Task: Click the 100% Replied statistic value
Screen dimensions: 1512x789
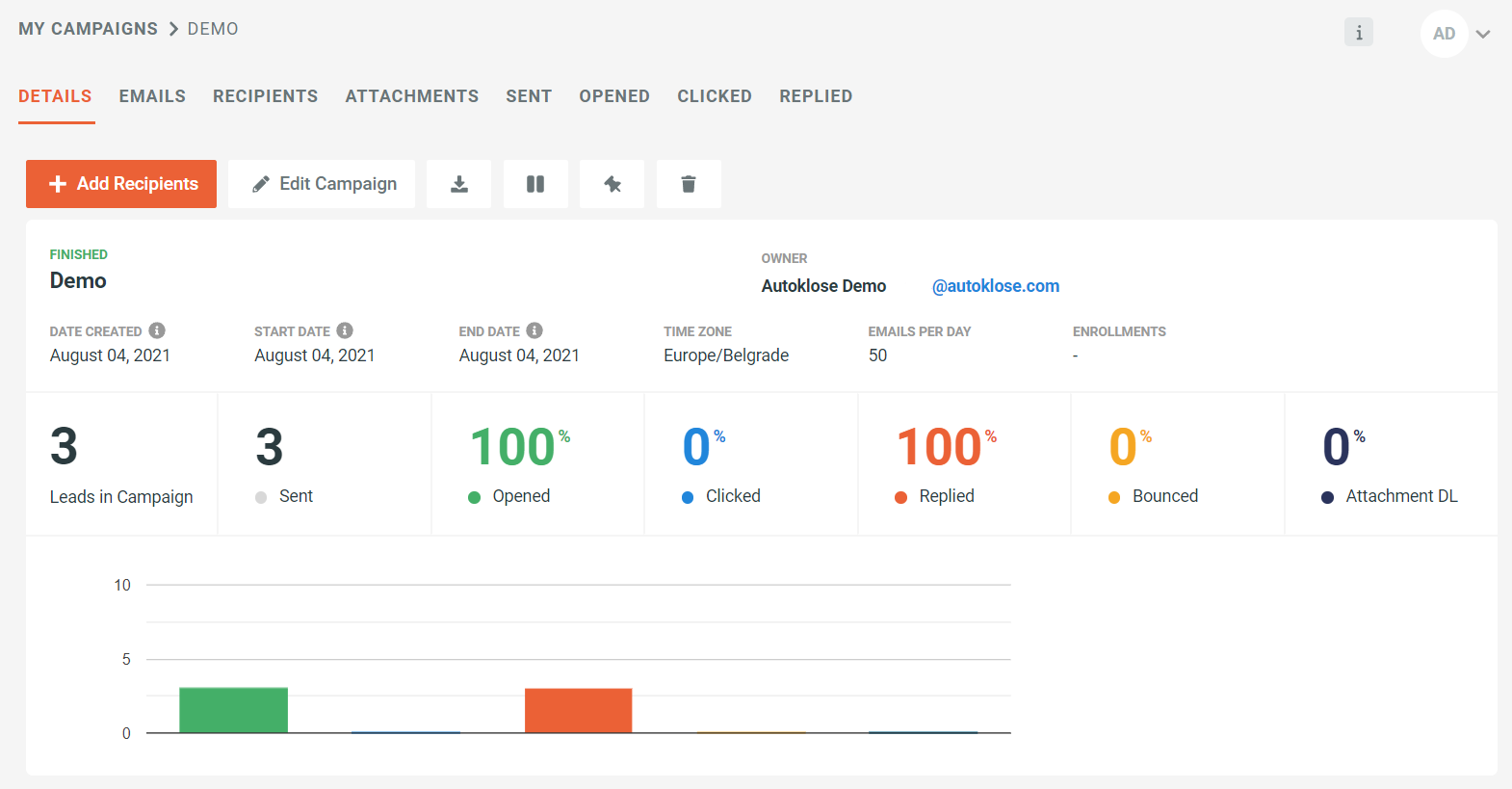Action: 947,447
